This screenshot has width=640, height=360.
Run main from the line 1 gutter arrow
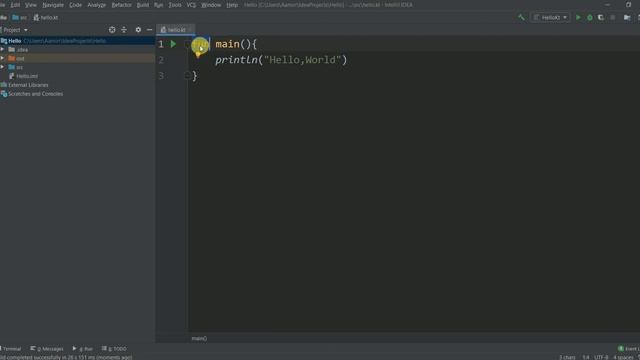click(173, 44)
